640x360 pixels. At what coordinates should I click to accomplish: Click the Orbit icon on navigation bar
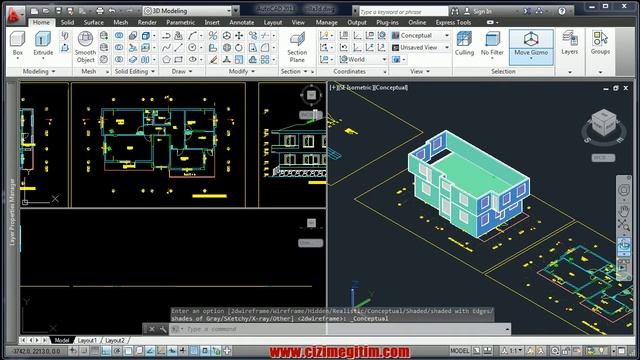tap(623, 245)
